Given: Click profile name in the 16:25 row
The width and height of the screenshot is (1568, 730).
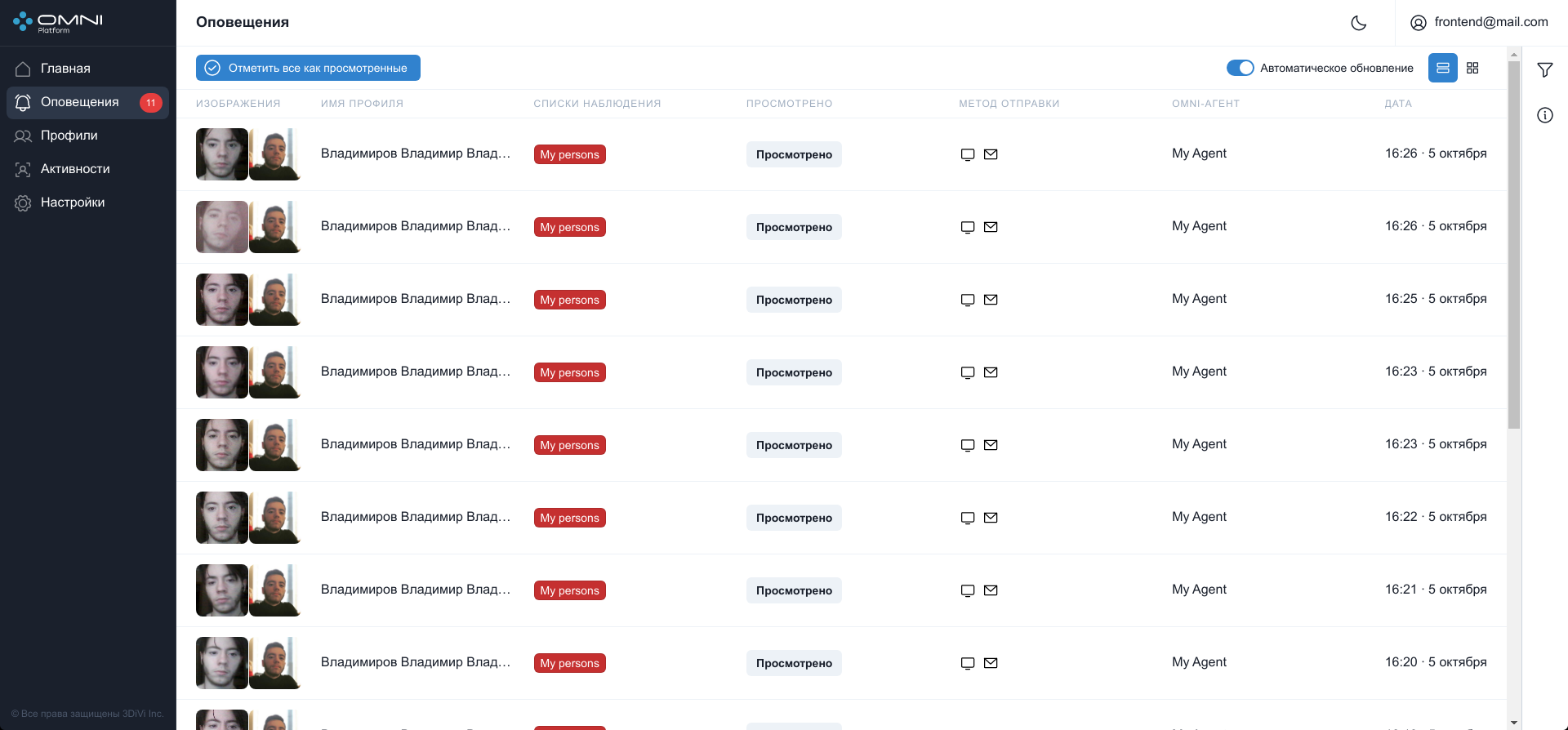Looking at the screenshot, I should click(x=416, y=299).
